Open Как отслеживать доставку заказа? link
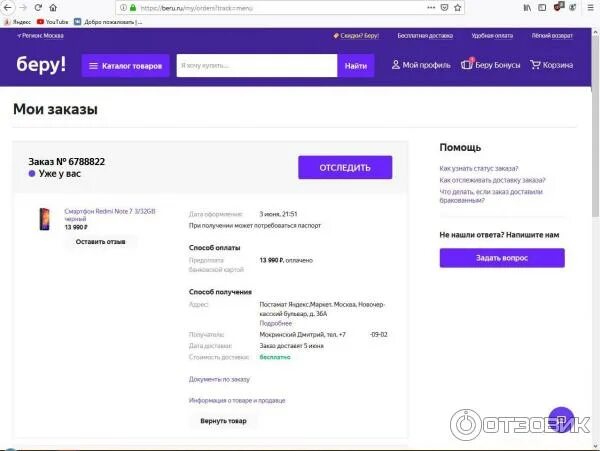This screenshot has width=600, height=451. [x=492, y=180]
